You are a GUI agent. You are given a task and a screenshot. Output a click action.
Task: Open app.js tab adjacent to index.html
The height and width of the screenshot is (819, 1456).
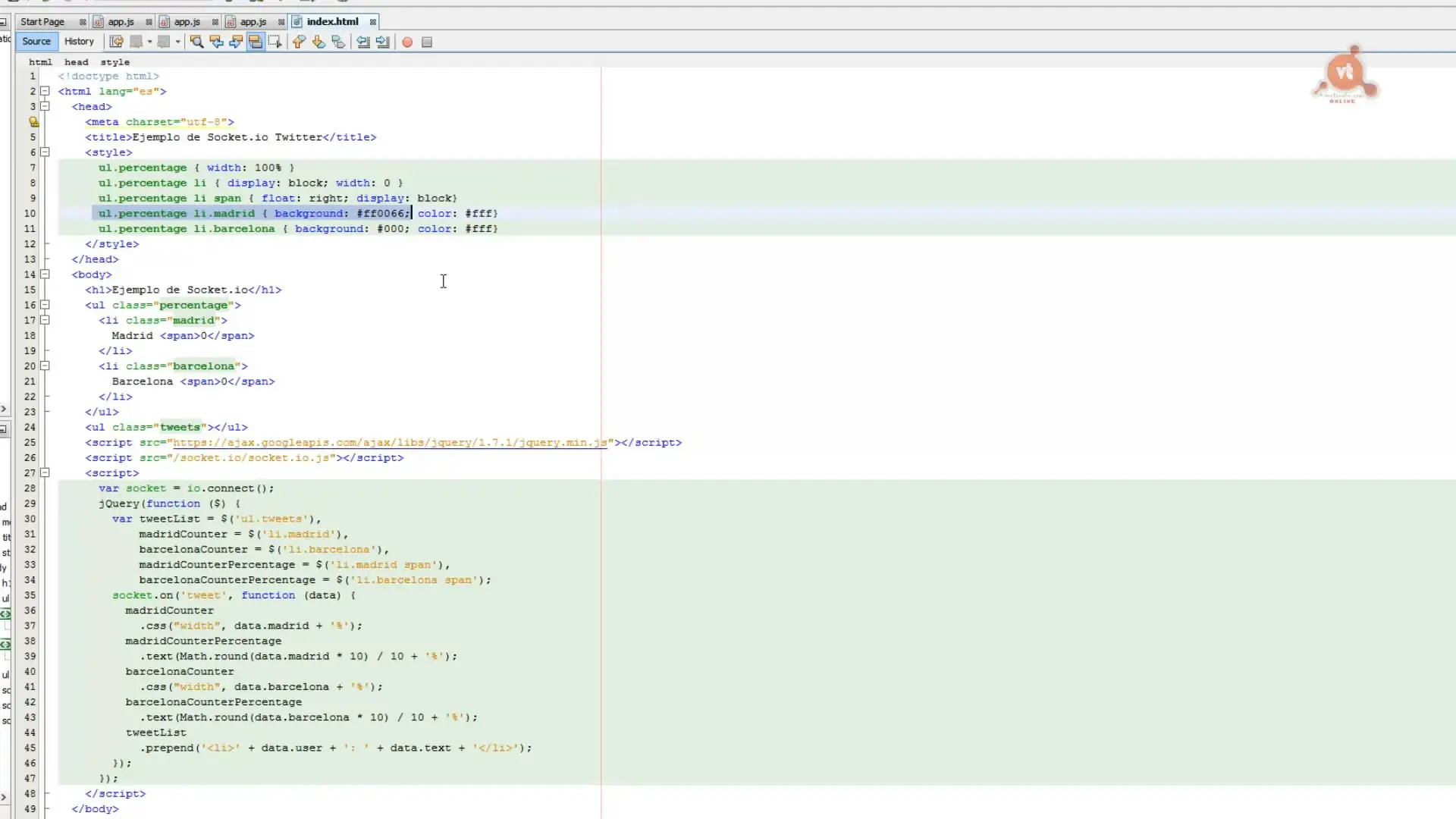(x=253, y=21)
